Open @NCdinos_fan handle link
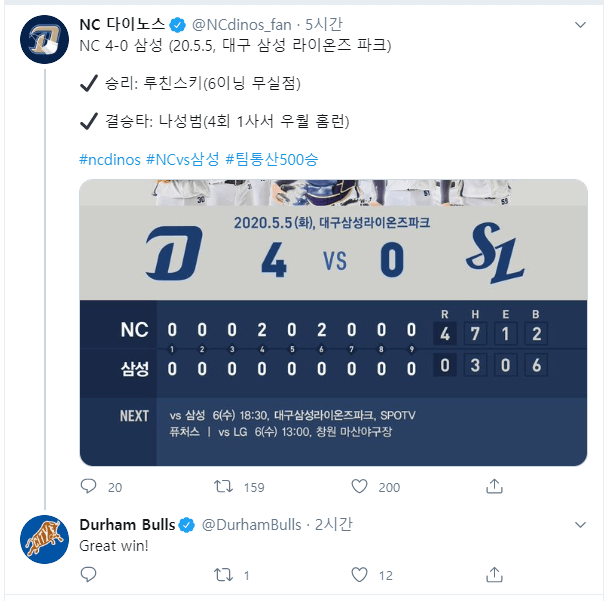Viewport: 610px width, 601px height. (x=242, y=25)
